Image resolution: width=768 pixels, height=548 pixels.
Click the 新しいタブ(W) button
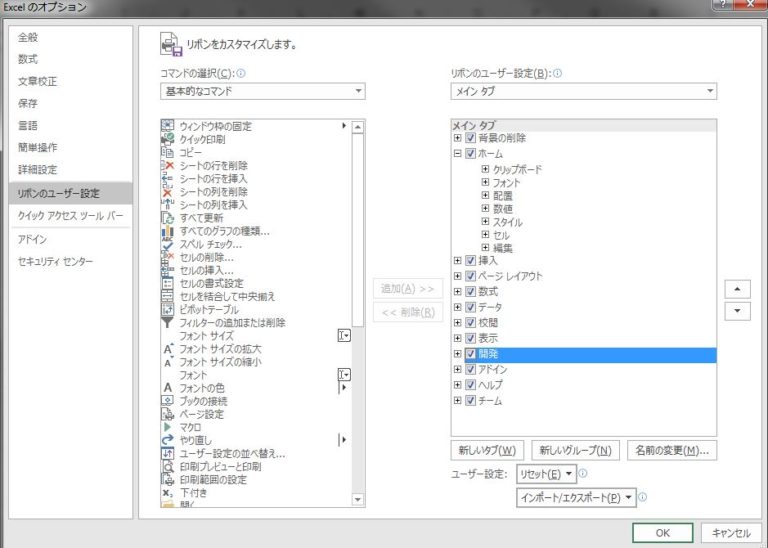487,450
